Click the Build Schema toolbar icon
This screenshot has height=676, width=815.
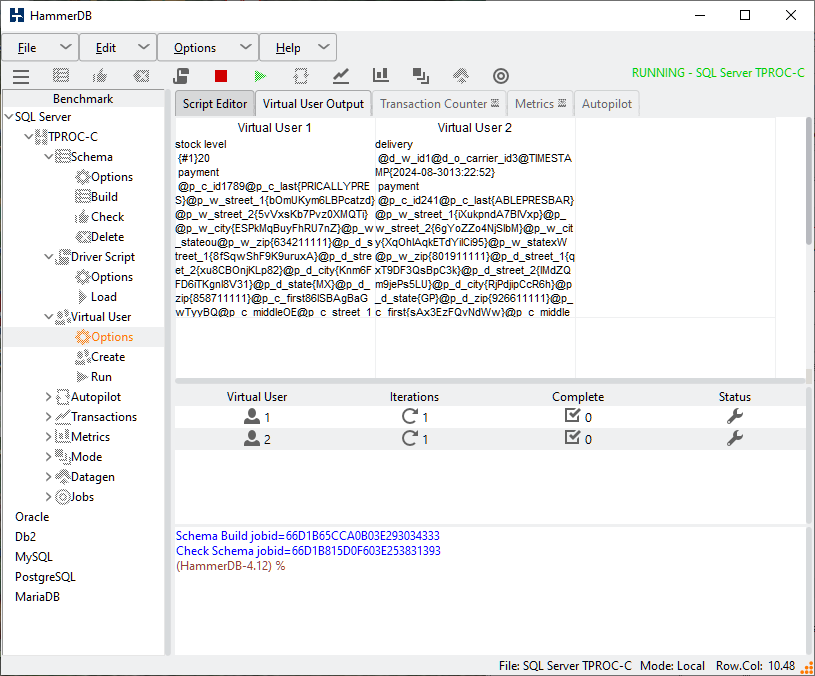(x=61, y=76)
